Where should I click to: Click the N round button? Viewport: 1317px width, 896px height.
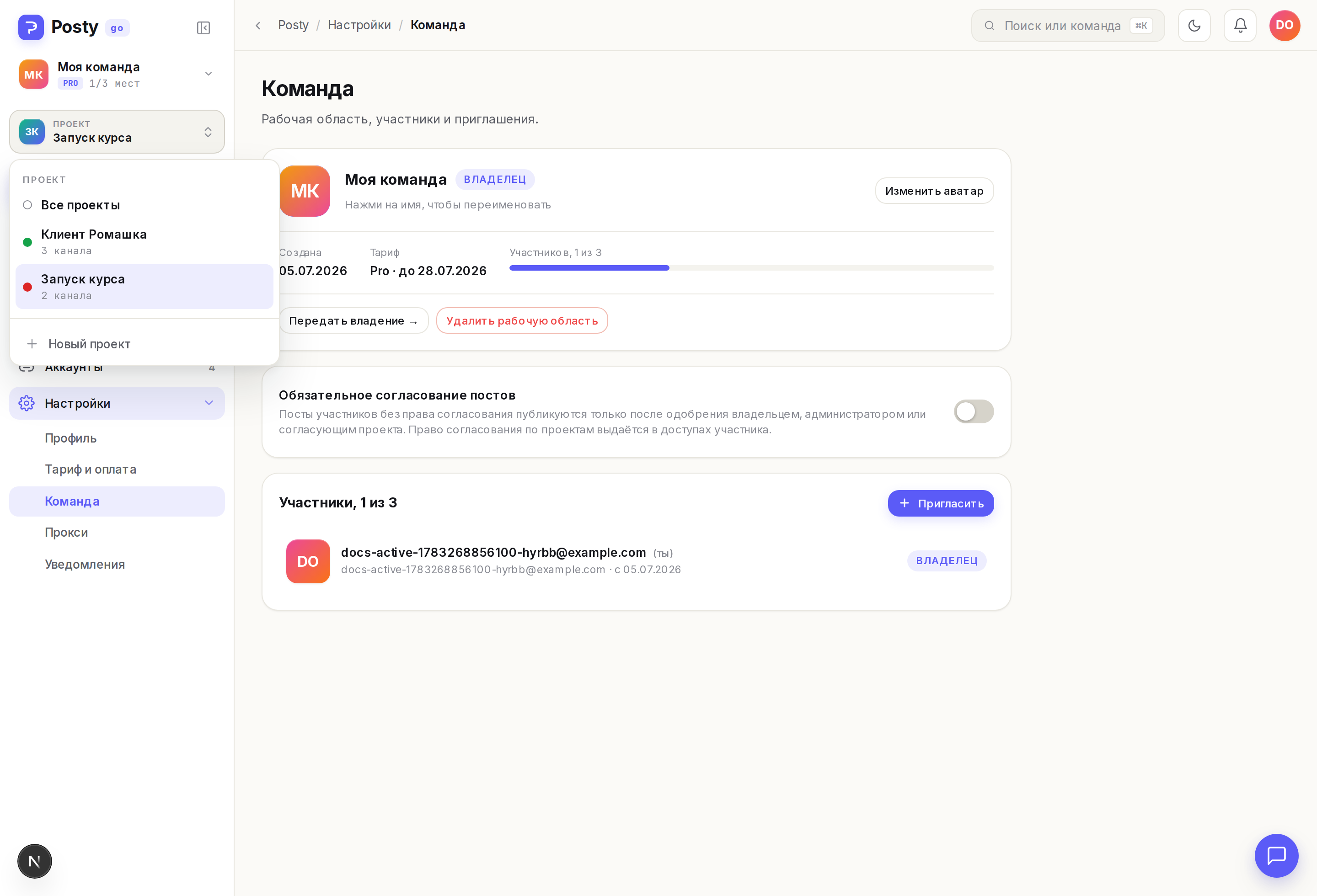[35, 861]
